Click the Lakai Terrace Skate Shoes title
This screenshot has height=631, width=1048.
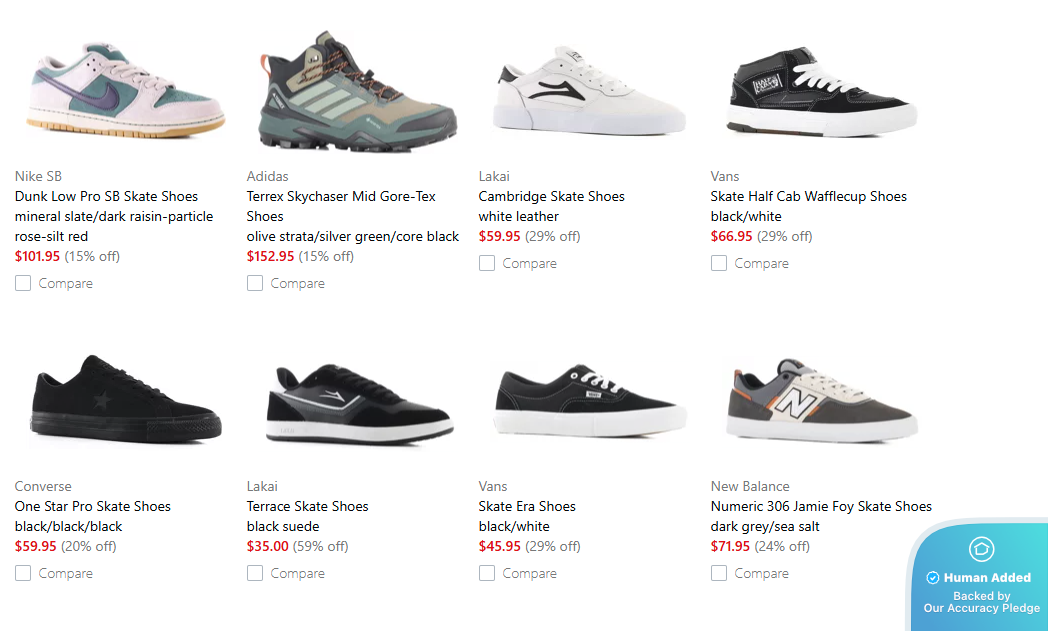(x=307, y=507)
